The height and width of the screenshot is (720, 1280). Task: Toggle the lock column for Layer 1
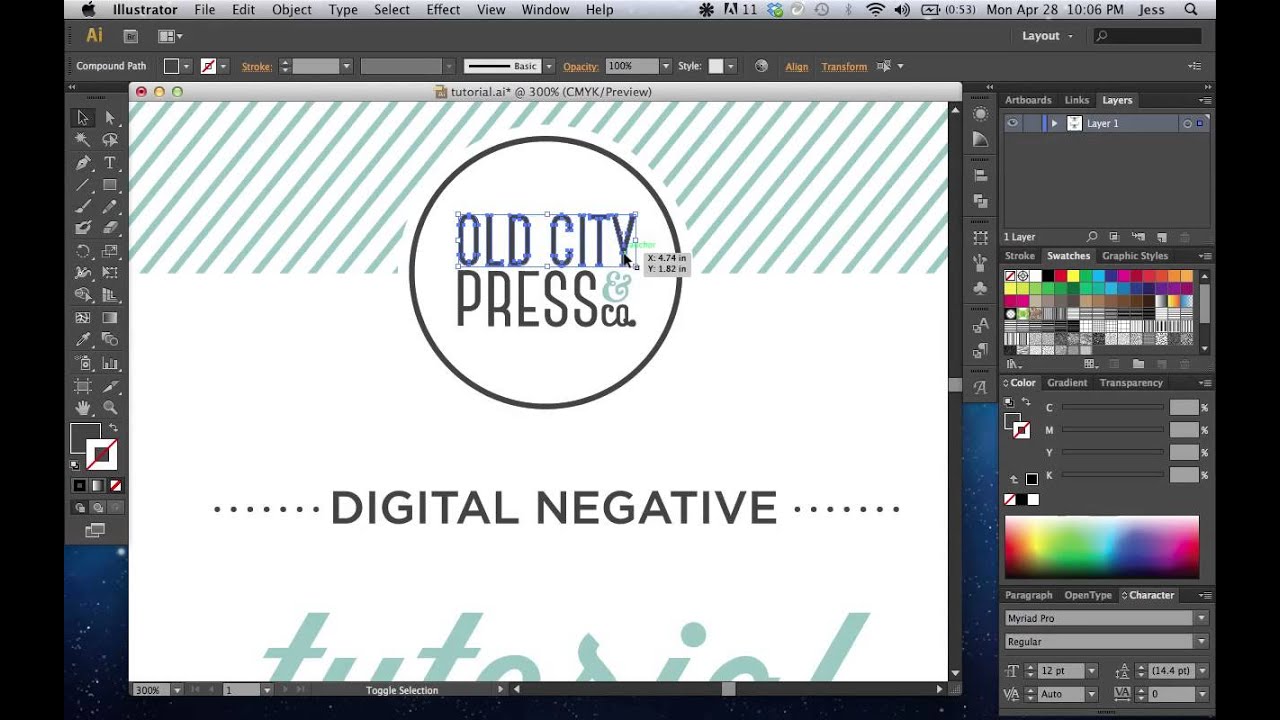click(1030, 123)
